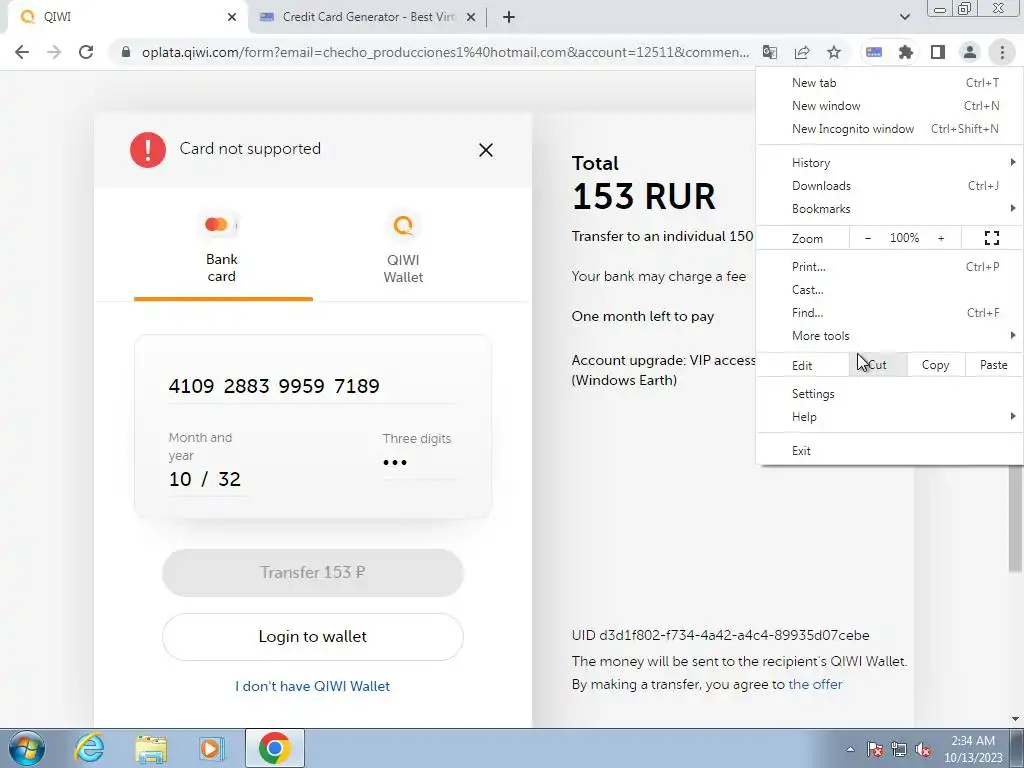Choose Exit from Chrome menu
1024x768 pixels.
(889, 451)
